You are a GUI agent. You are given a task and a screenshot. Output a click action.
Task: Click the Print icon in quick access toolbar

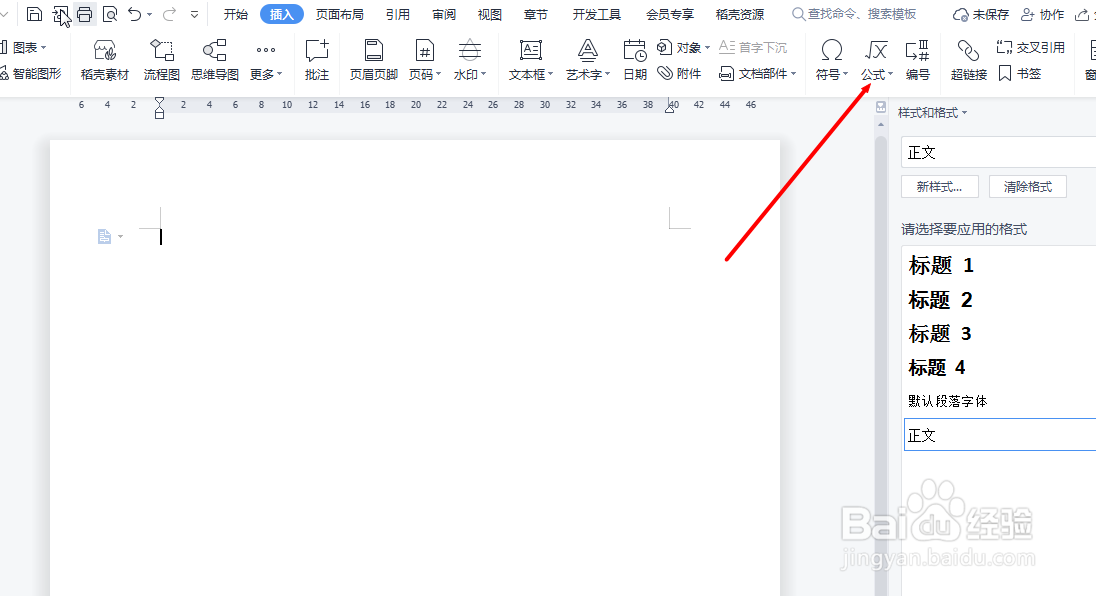(x=85, y=14)
